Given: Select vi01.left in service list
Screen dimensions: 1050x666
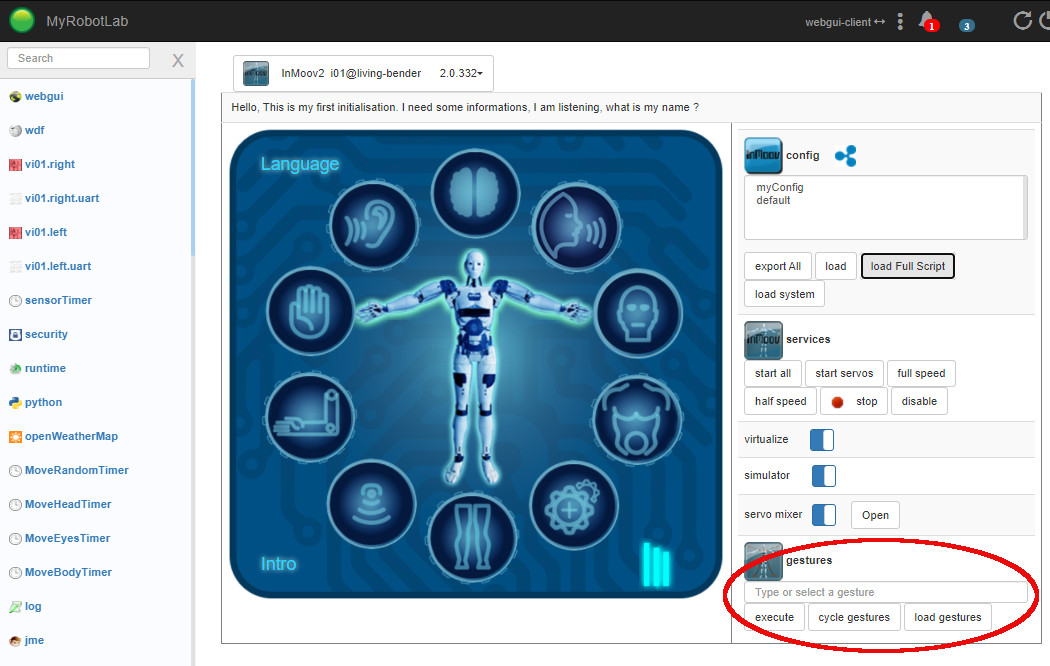Looking at the screenshot, I should pos(46,233).
